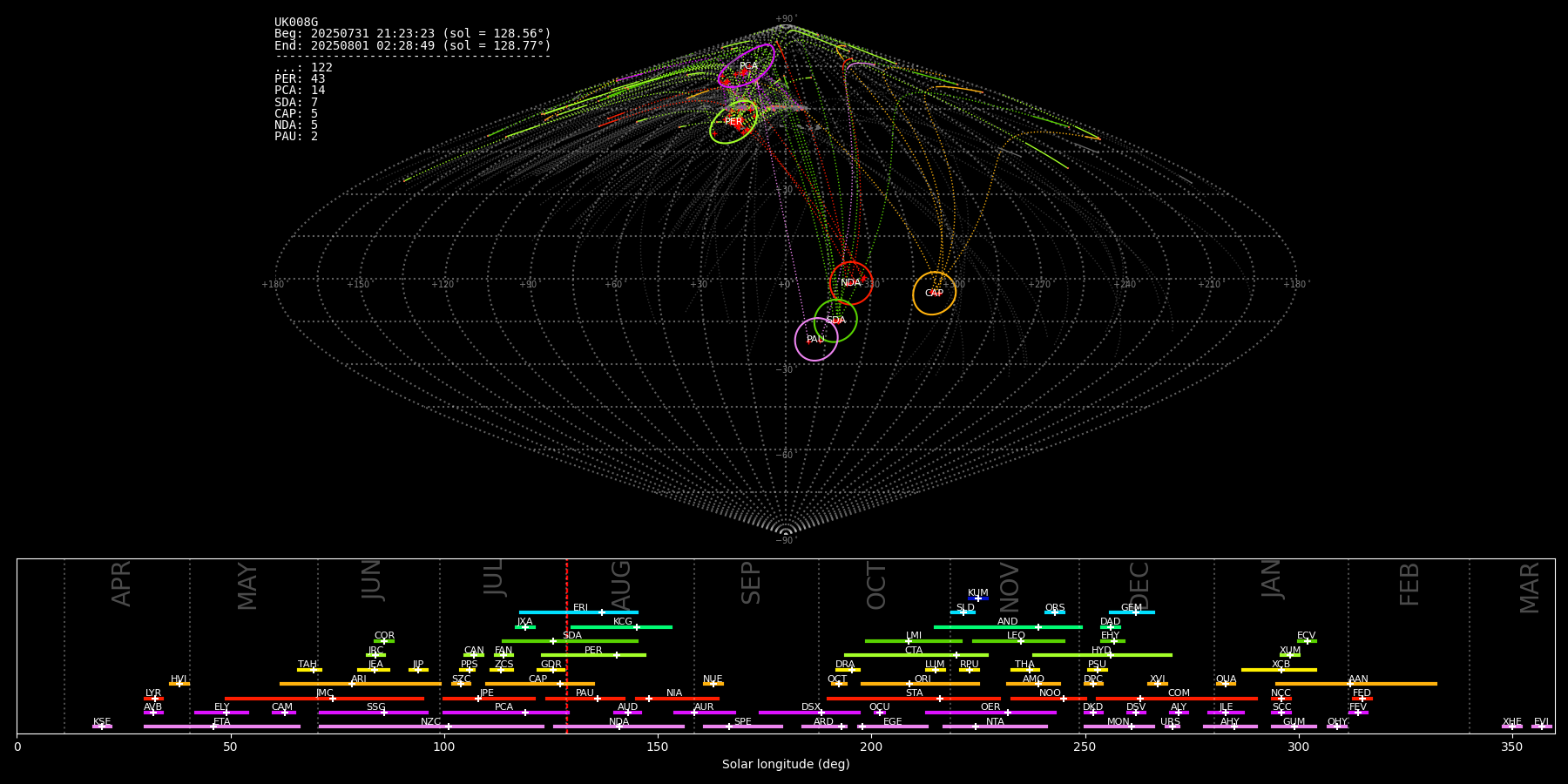
Task: Click the DRA shower bar
Action: coord(848,670)
